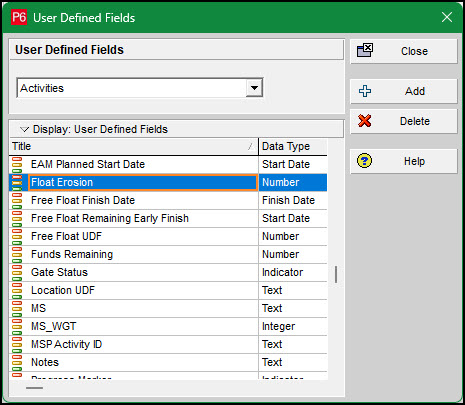Click the row icon beside Notes

tap(17, 362)
